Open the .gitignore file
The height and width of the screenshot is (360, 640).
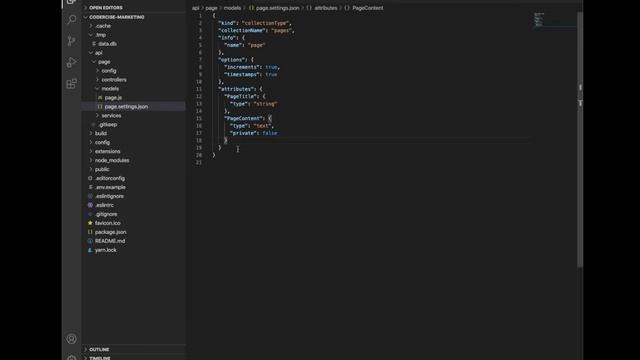106,214
